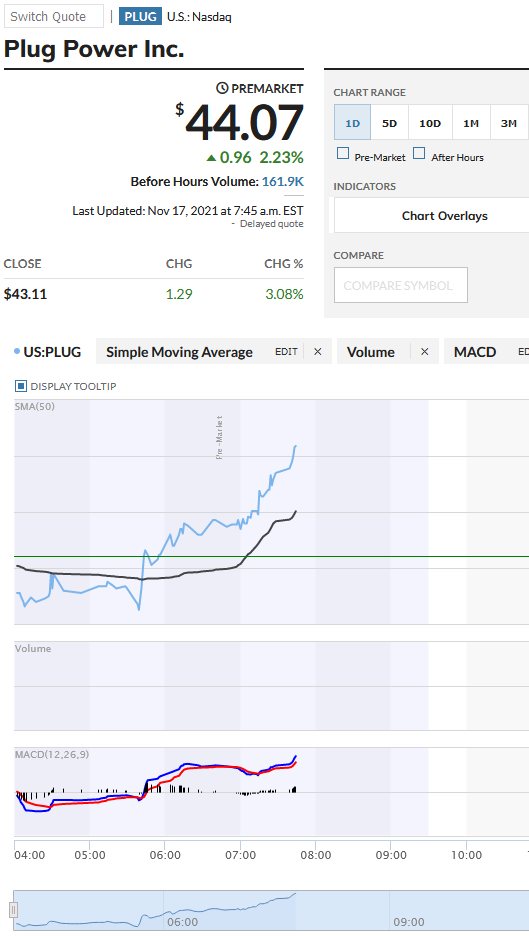
Task: Remove the Volume indicator with X
Action: (x=425, y=352)
